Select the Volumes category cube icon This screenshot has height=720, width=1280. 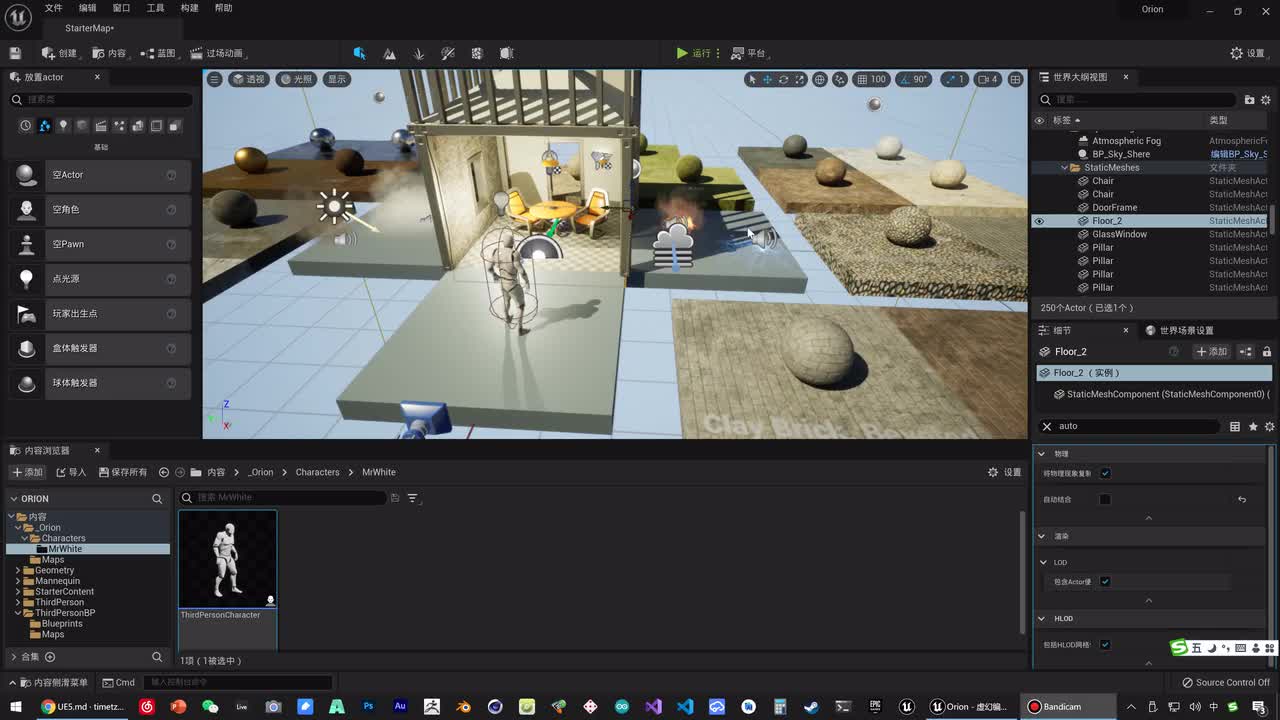click(156, 126)
